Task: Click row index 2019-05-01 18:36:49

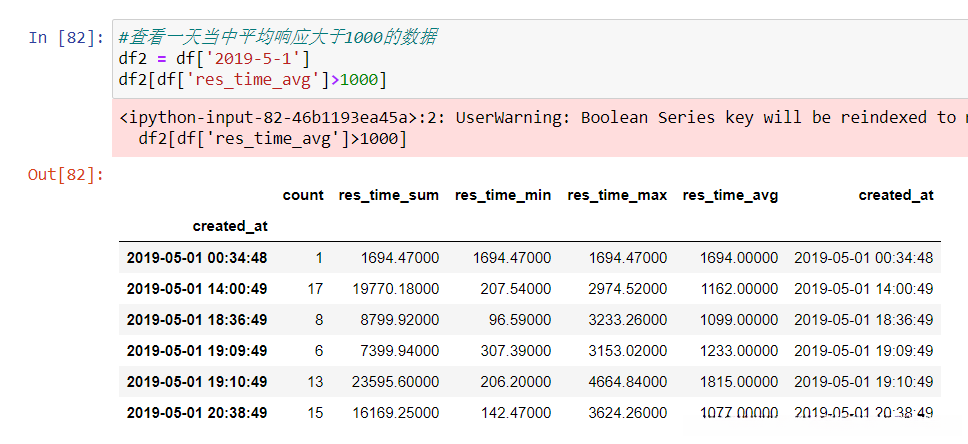Action: [196, 320]
